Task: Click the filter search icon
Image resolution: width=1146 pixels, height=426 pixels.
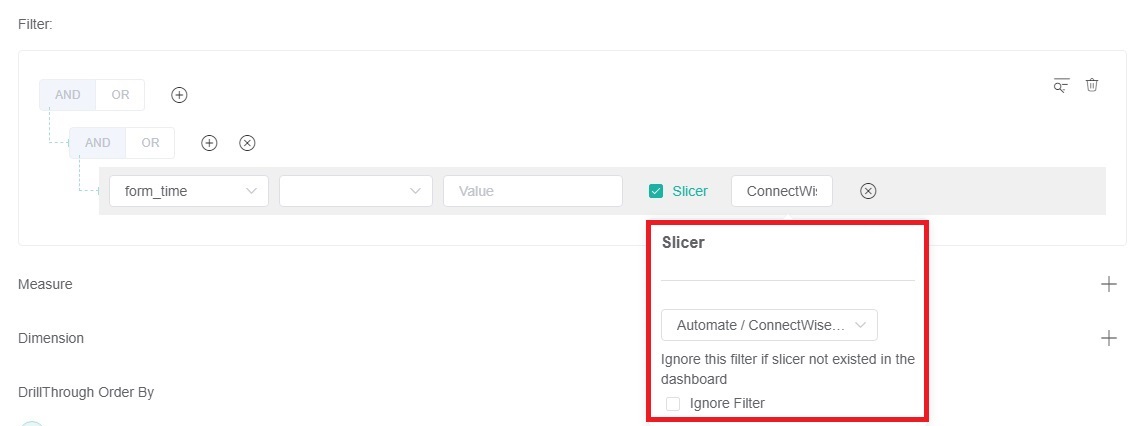Action: click(x=1061, y=85)
